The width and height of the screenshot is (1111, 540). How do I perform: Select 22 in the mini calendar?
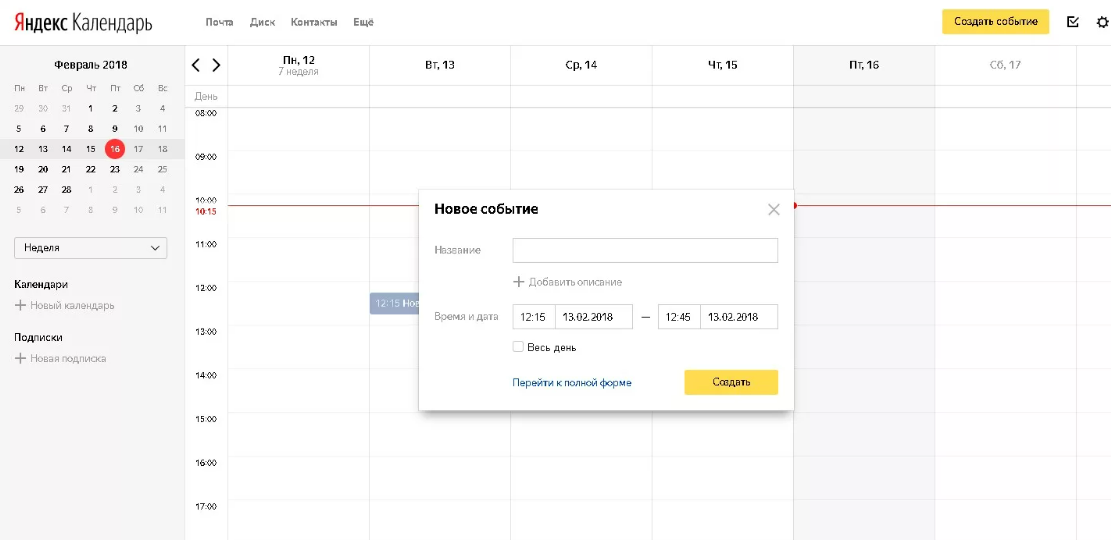(91, 169)
